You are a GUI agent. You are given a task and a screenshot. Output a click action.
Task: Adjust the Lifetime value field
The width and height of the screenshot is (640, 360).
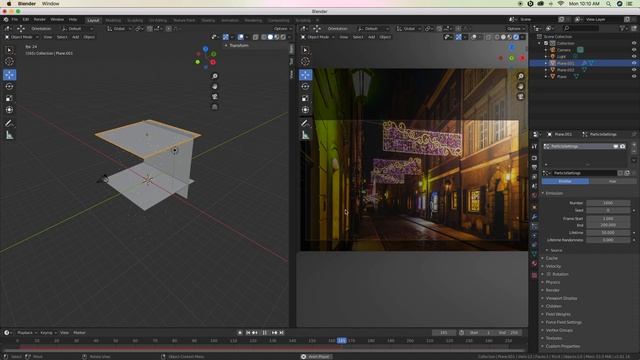608,233
